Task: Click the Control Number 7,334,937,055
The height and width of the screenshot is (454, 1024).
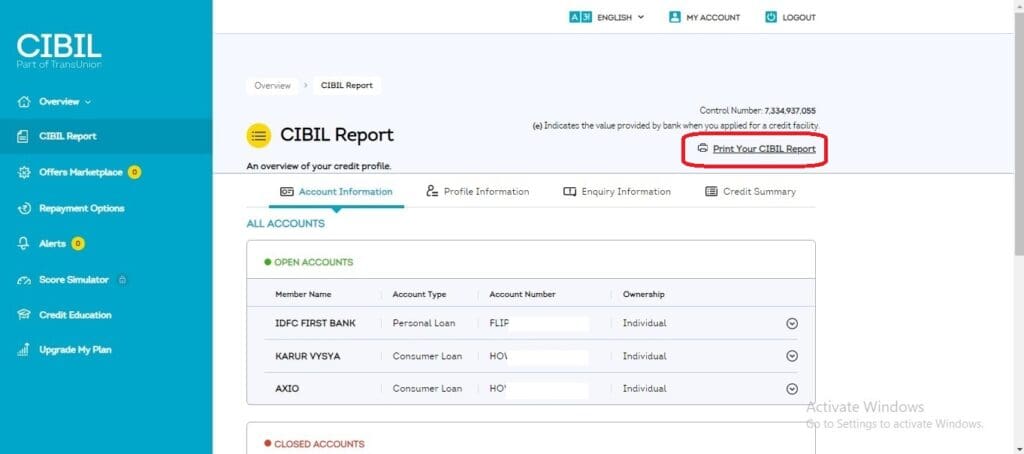Action: point(758,111)
